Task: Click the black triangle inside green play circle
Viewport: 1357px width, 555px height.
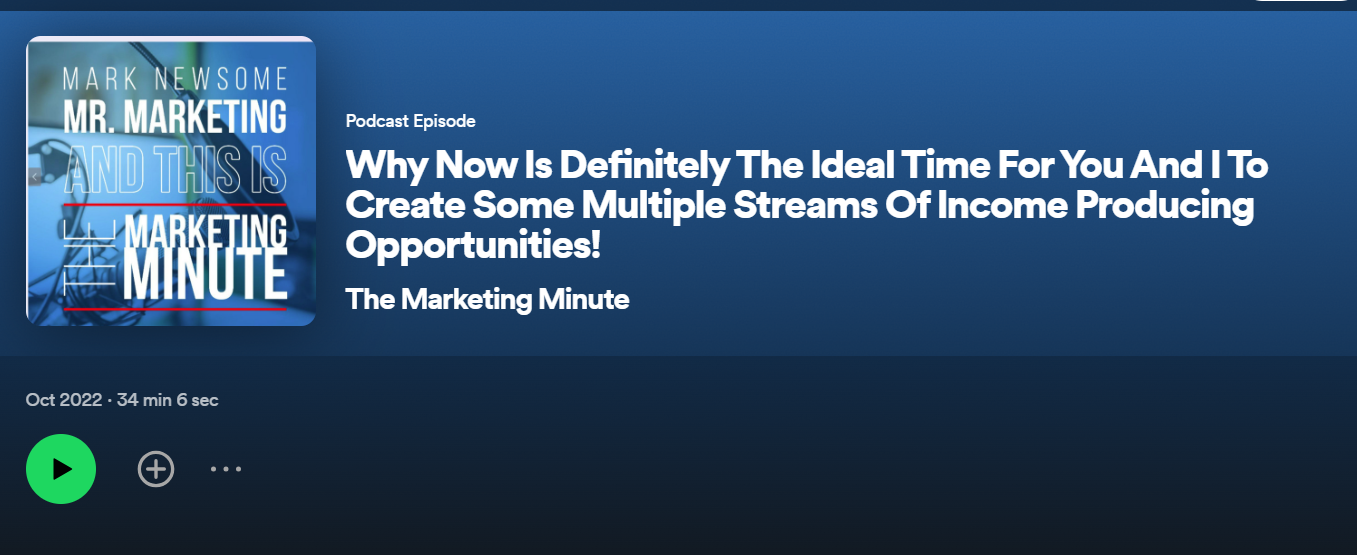Action: 63,469
